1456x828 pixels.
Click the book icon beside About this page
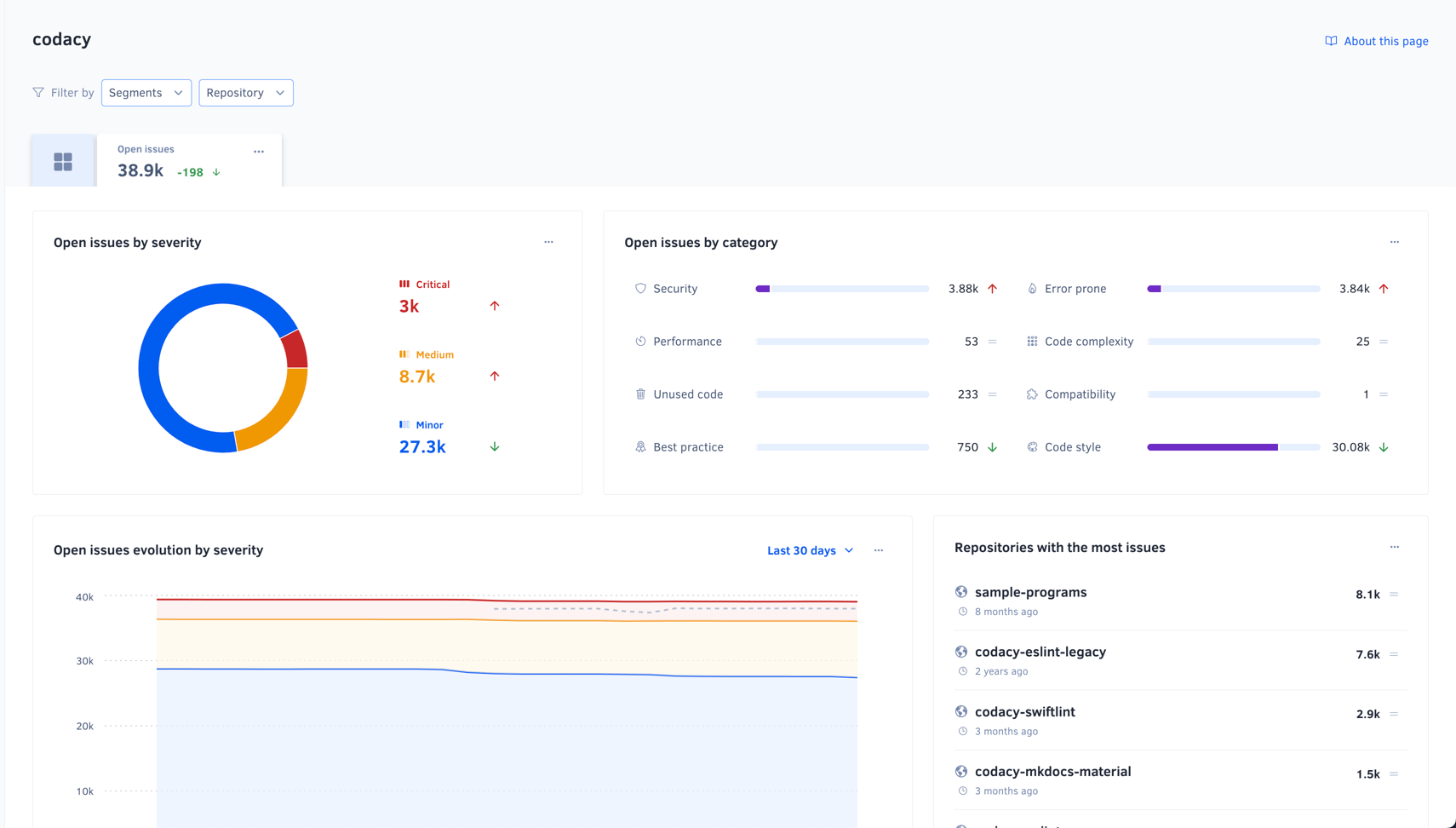point(1331,41)
